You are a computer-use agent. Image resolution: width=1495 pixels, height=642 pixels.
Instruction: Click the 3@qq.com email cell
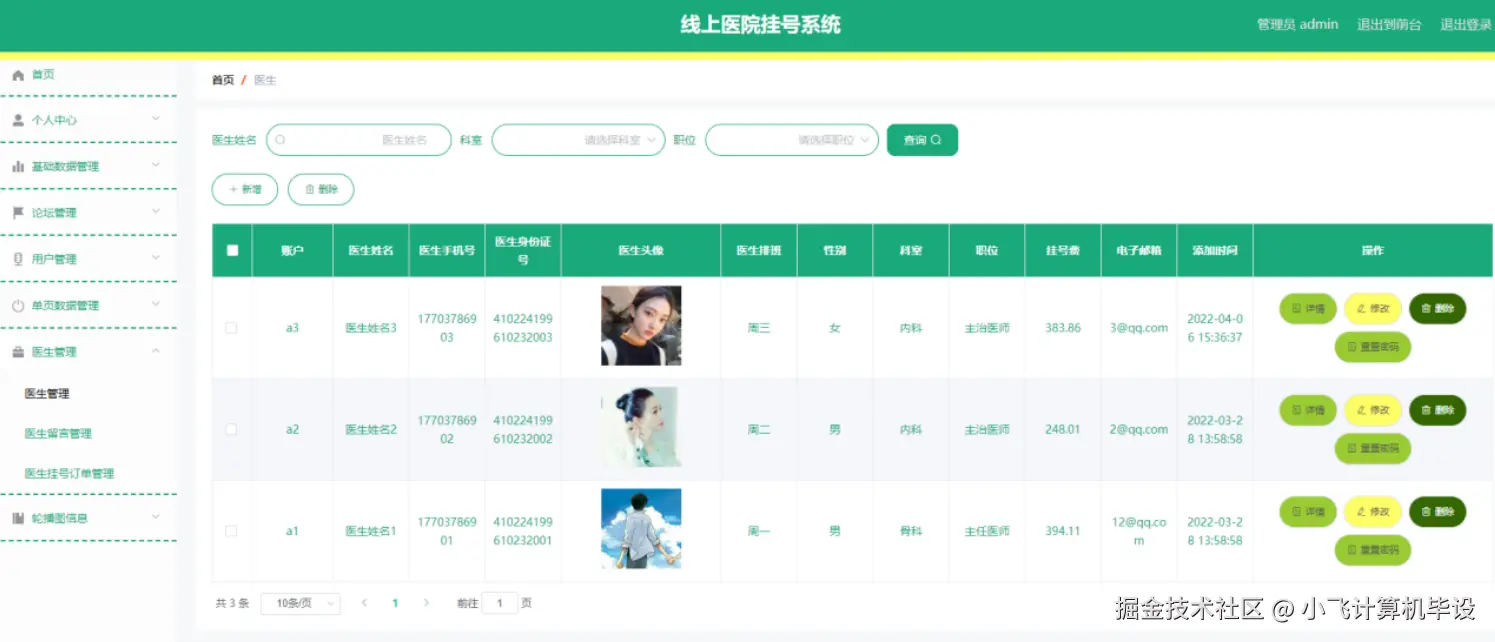coord(1139,328)
